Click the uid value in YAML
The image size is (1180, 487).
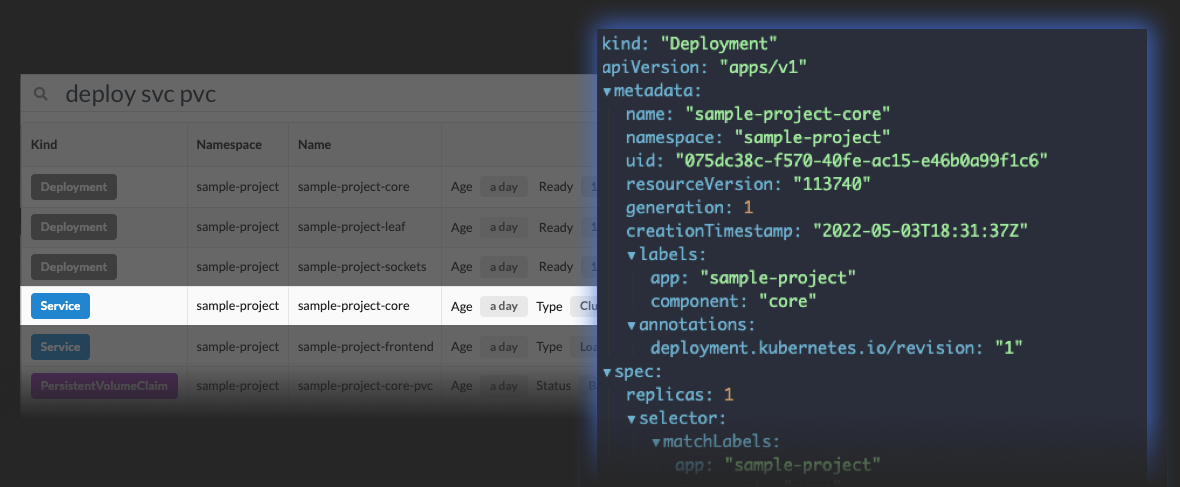(x=860, y=161)
